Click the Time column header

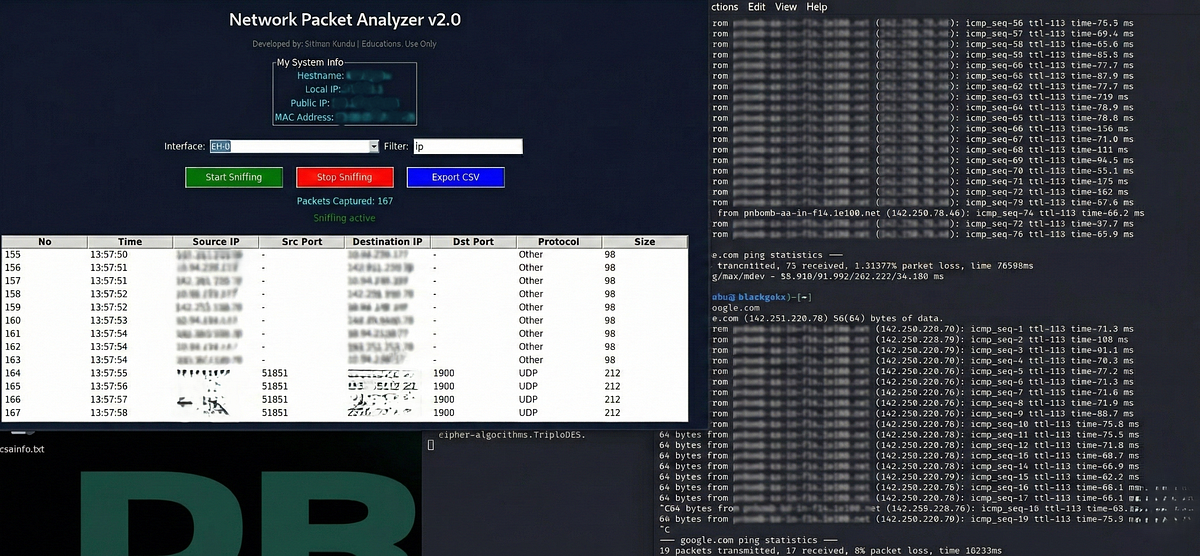pyautogui.click(x=130, y=242)
